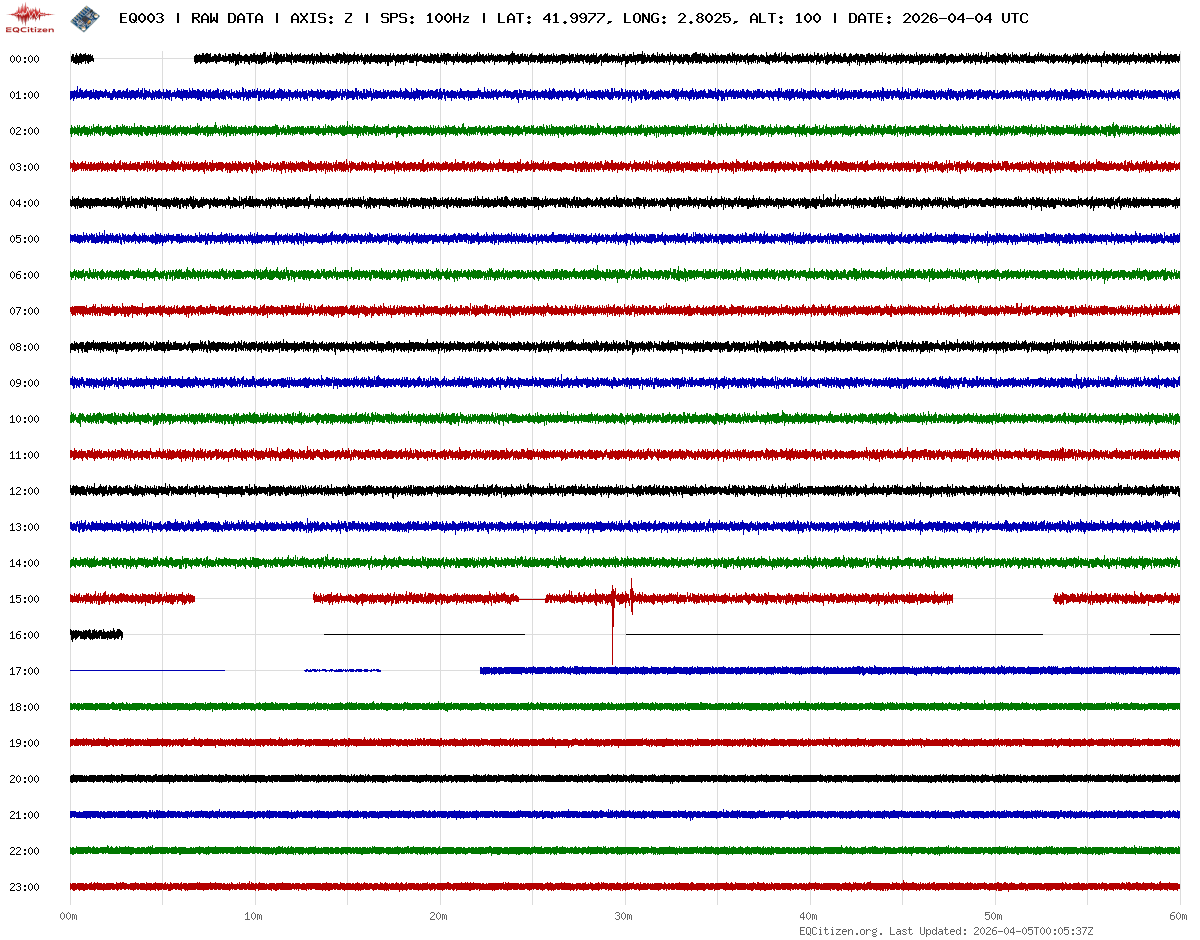The image size is (1200, 940).
Task: Click the 23:00 hour label
Action: coord(24,887)
